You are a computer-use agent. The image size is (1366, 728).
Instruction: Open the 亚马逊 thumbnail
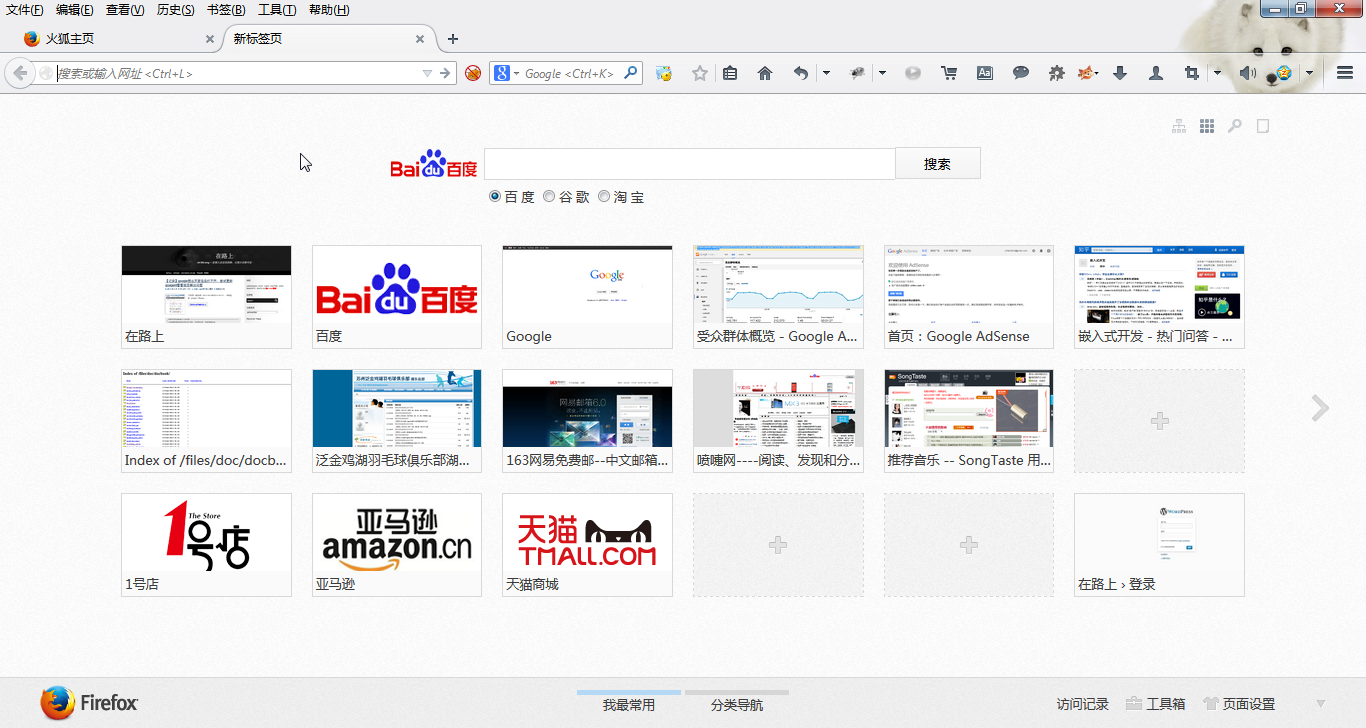[x=397, y=545]
